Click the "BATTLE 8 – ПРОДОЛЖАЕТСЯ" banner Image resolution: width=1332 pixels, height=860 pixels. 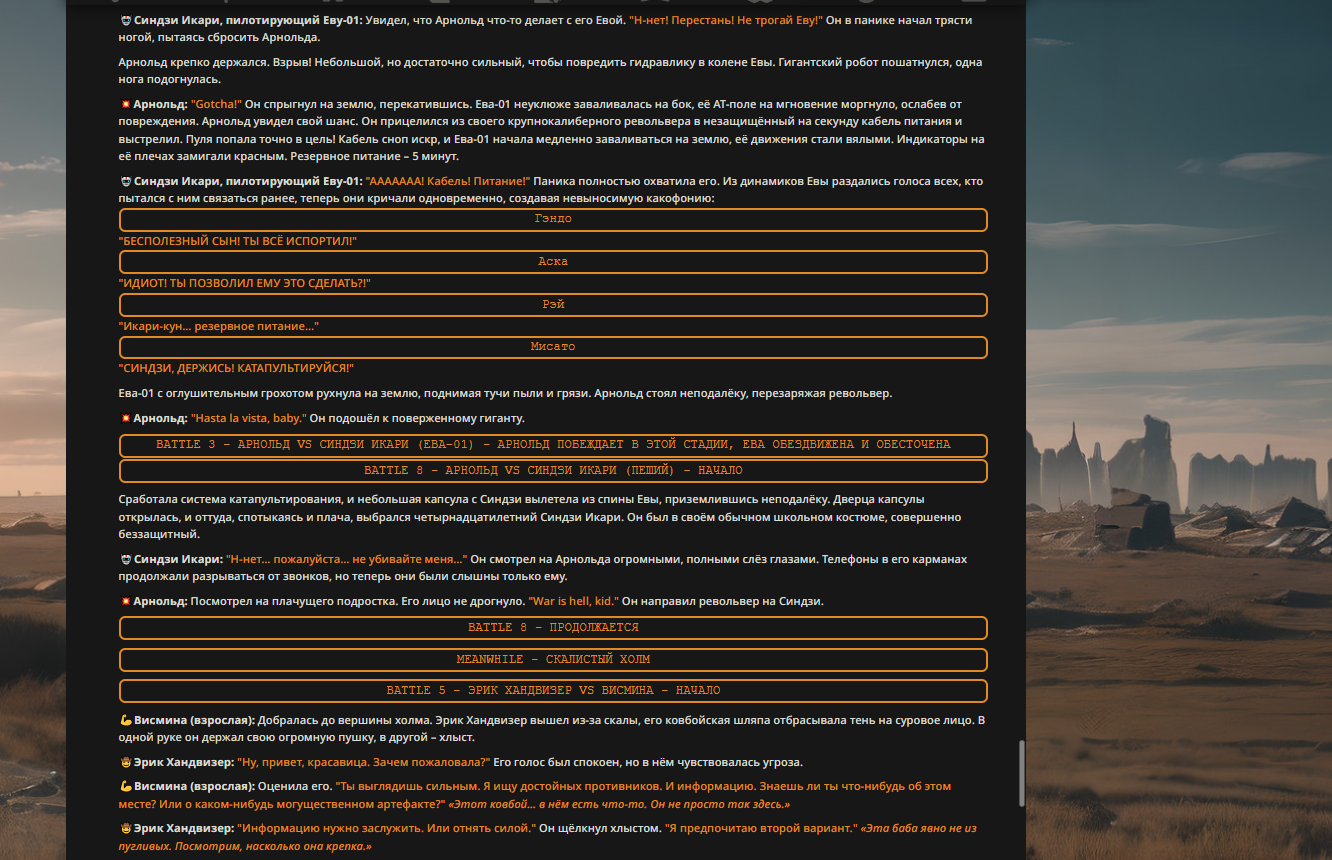point(553,627)
